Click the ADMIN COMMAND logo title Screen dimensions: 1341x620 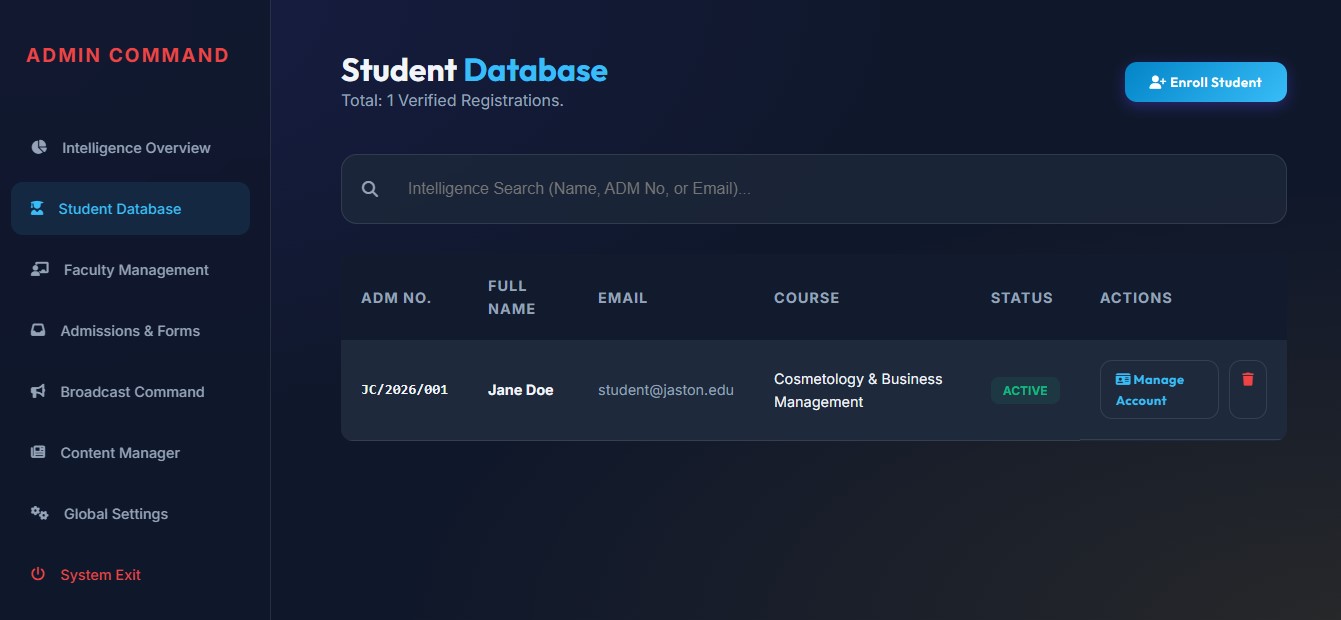(x=128, y=55)
